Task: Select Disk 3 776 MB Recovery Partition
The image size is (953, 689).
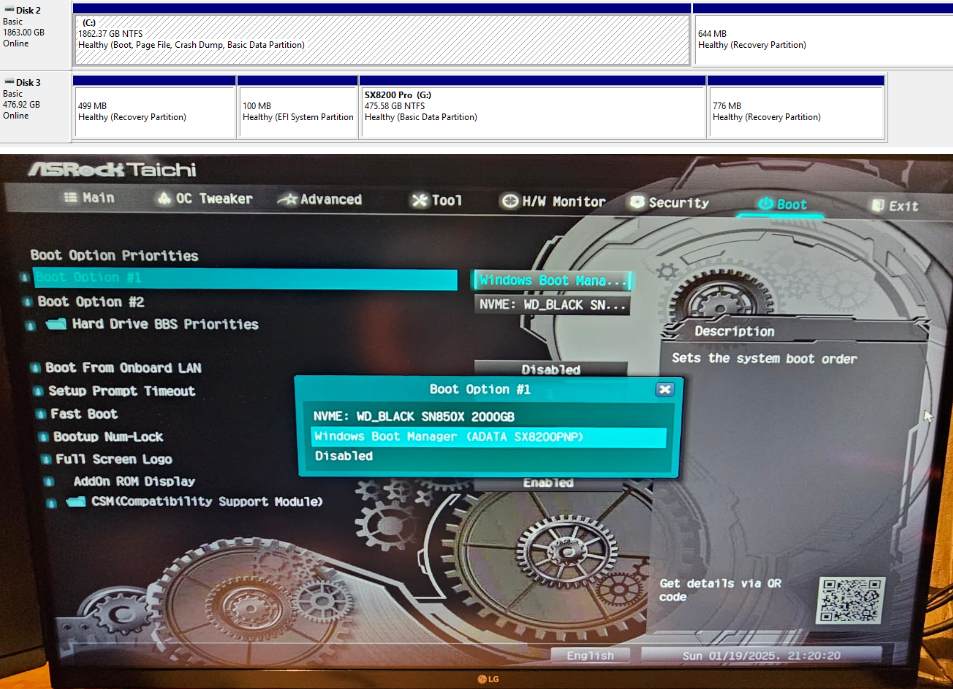Action: pos(796,112)
